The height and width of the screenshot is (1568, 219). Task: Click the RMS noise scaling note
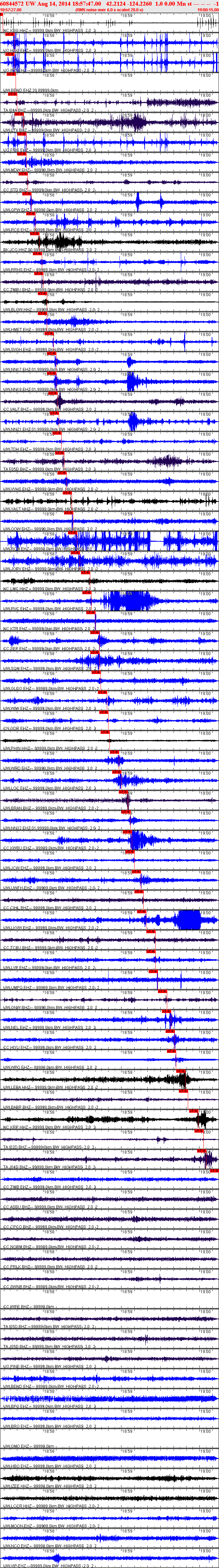(x=110, y=10)
